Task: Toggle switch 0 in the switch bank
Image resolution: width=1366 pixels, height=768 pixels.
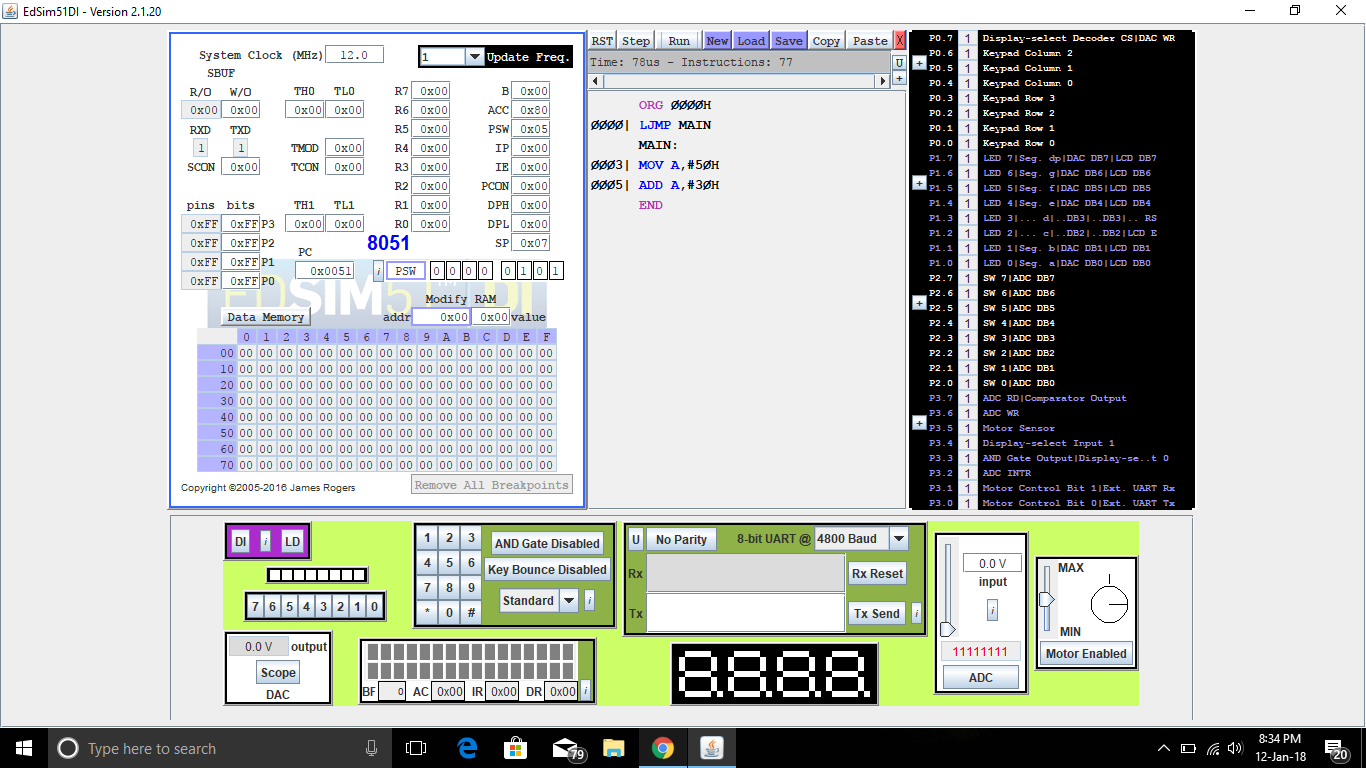Action: (373, 606)
